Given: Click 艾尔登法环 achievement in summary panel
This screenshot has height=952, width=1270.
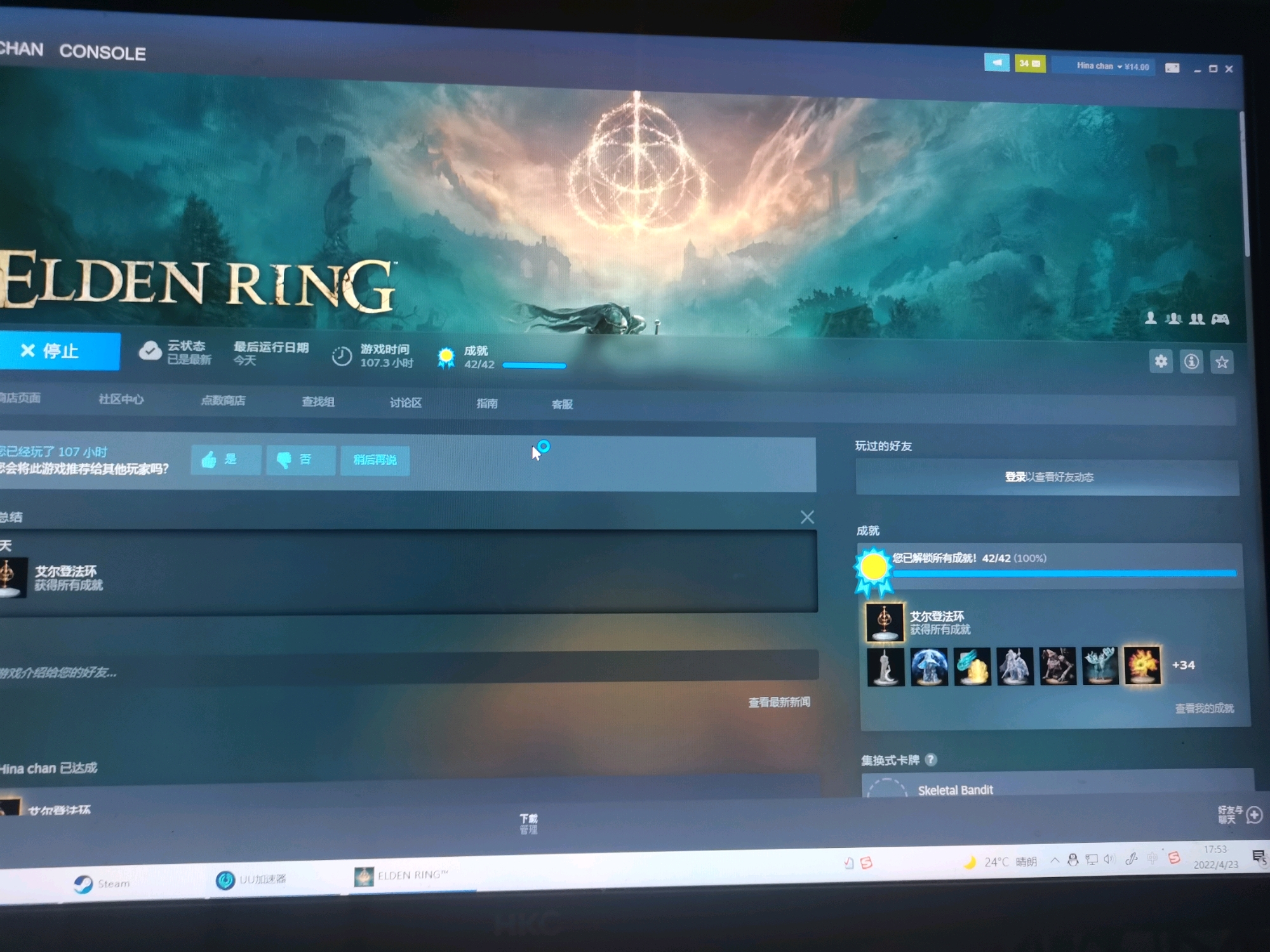Looking at the screenshot, I should click(66, 571).
